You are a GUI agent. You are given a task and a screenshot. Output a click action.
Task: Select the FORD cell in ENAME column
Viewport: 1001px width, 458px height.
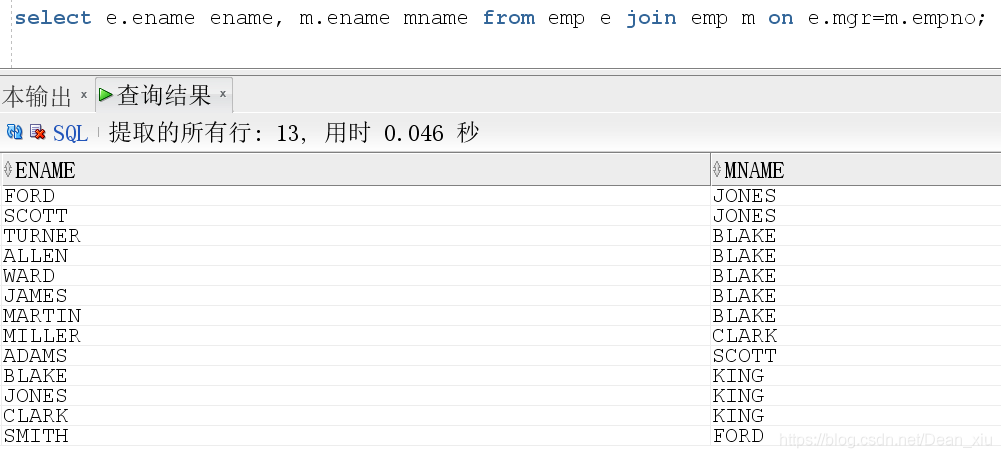(356, 195)
